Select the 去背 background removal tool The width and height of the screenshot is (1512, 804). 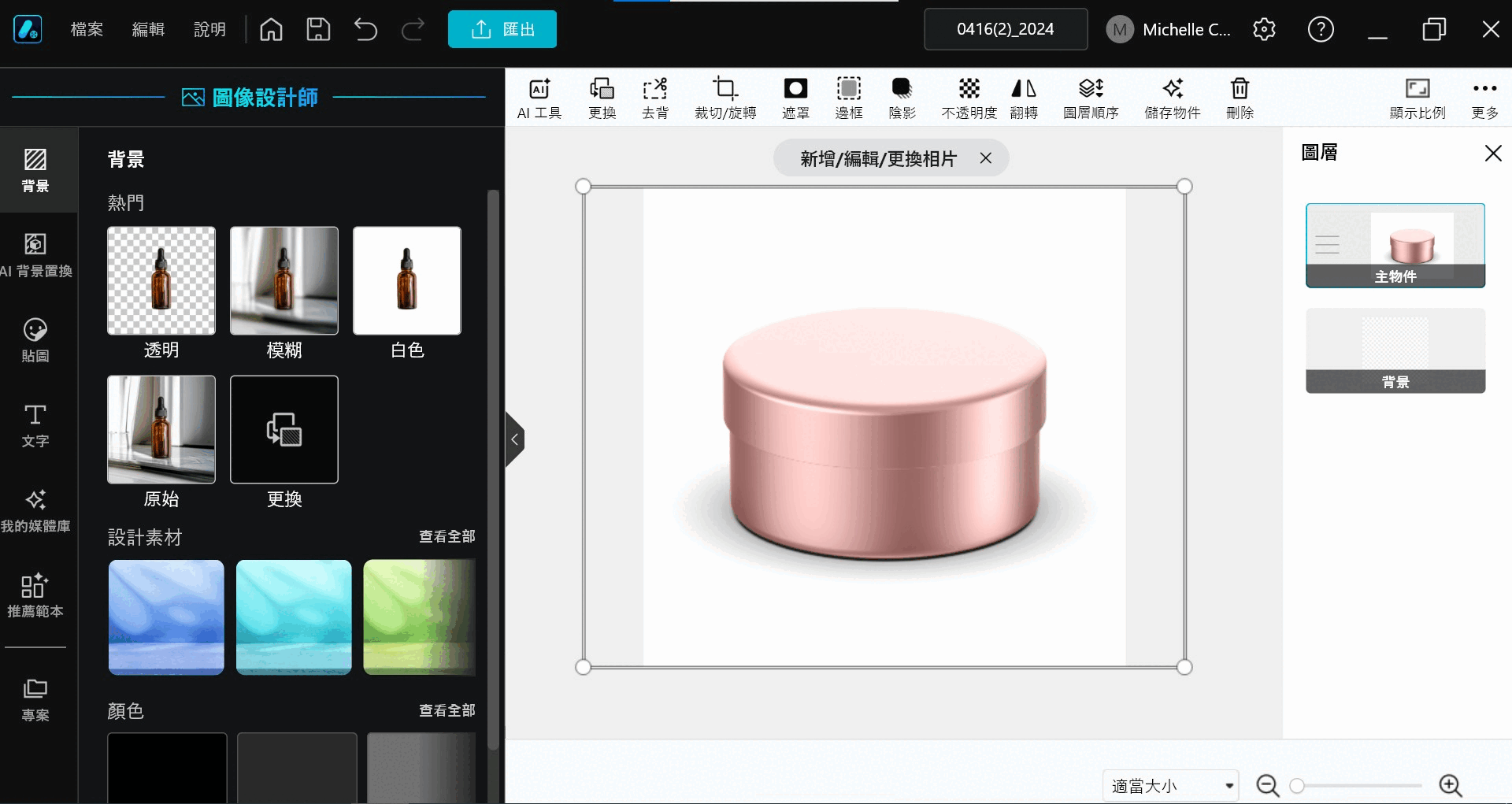click(x=655, y=96)
